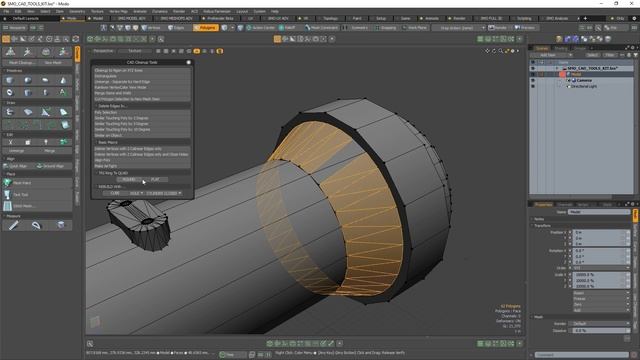Viewport: 640px width, 360px height.
Task: Click the Position X value field
Action: (600, 232)
